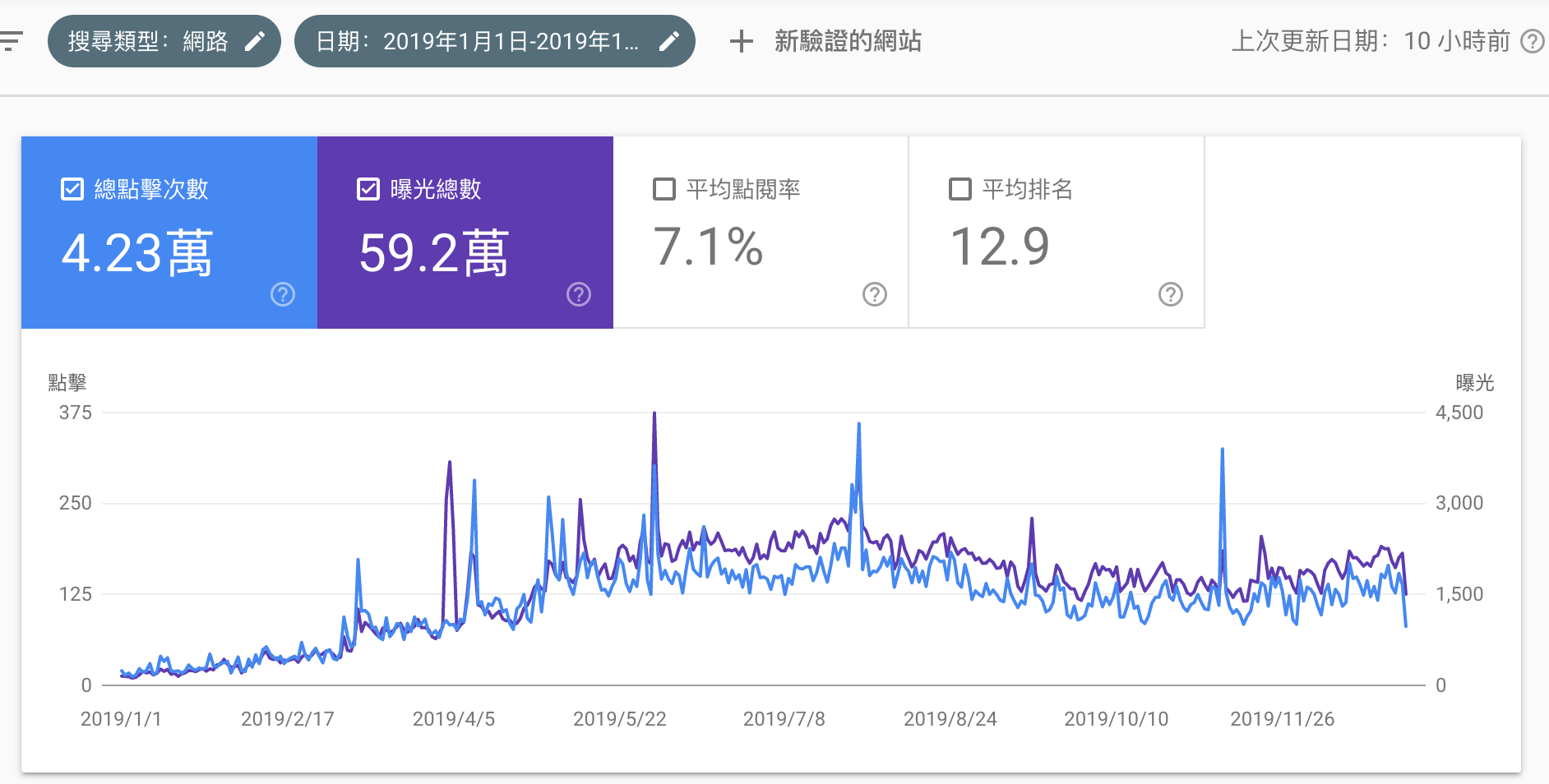Show help for 總點擊次數 card
1549x784 pixels.
[283, 294]
